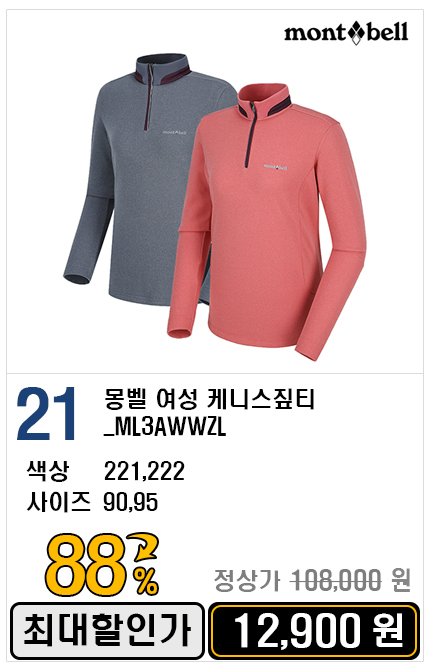The width and height of the screenshot is (430, 670).
Task: Click the small logo on gray shirt
Action: pos(174,132)
